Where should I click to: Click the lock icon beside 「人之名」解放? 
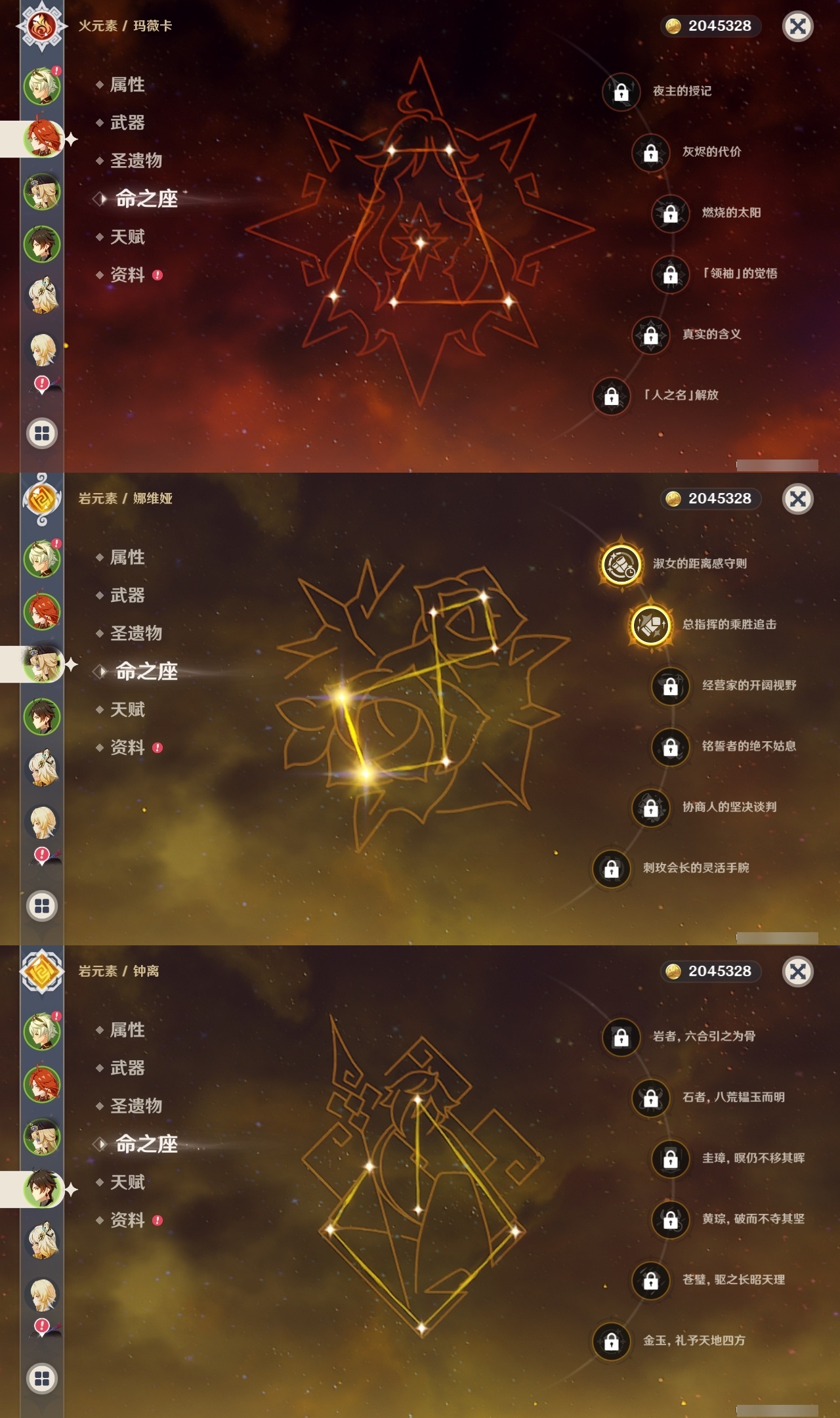611,396
